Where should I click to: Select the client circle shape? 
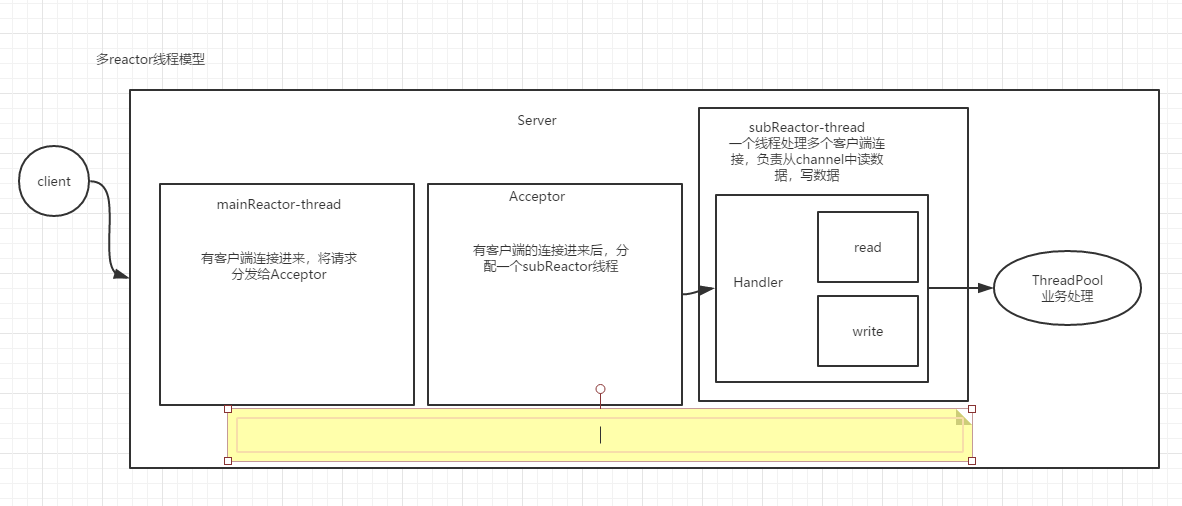point(54,181)
